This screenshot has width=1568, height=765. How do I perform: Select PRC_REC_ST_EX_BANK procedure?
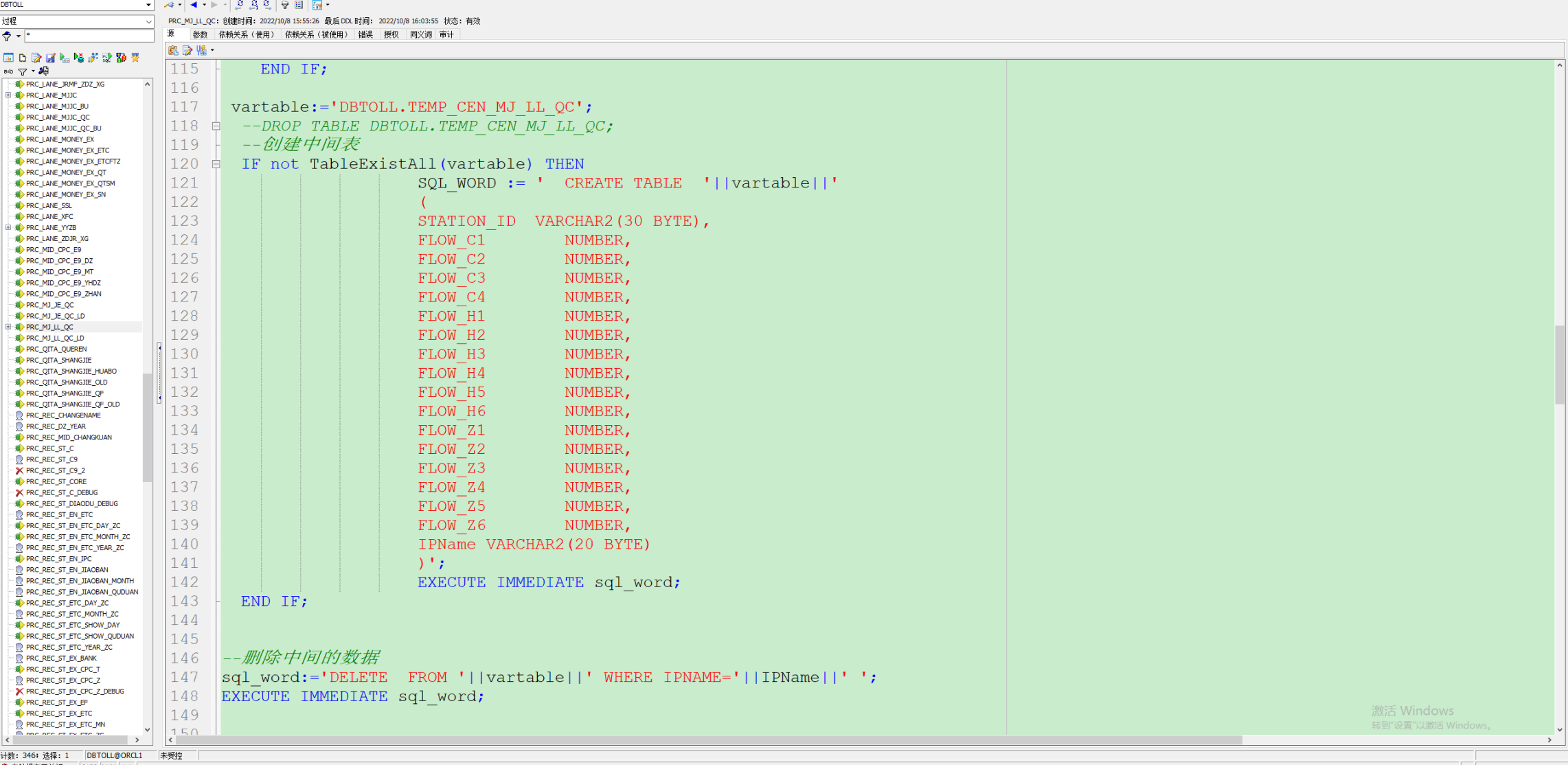pos(61,659)
